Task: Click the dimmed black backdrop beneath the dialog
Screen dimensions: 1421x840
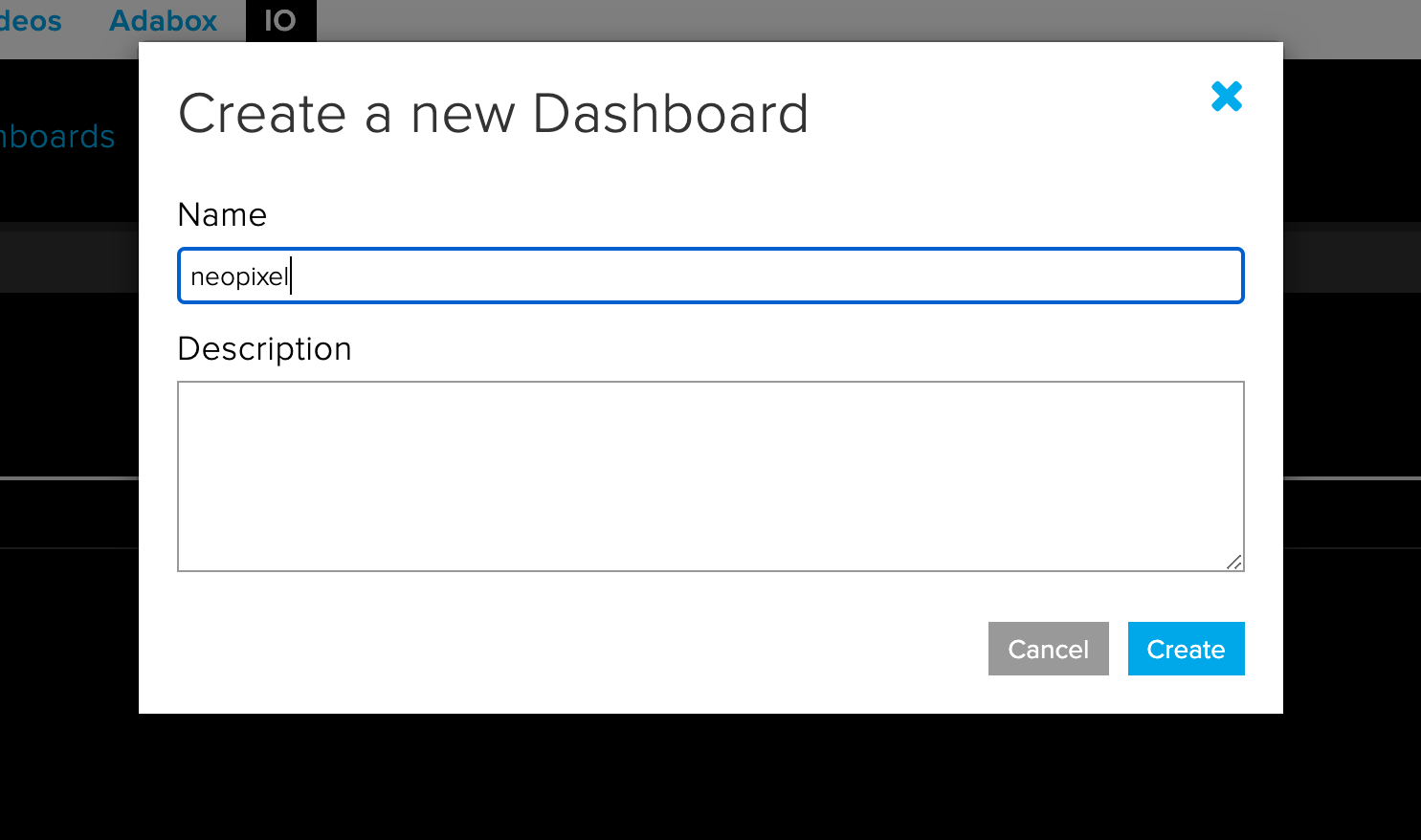Action: click(710, 775)
